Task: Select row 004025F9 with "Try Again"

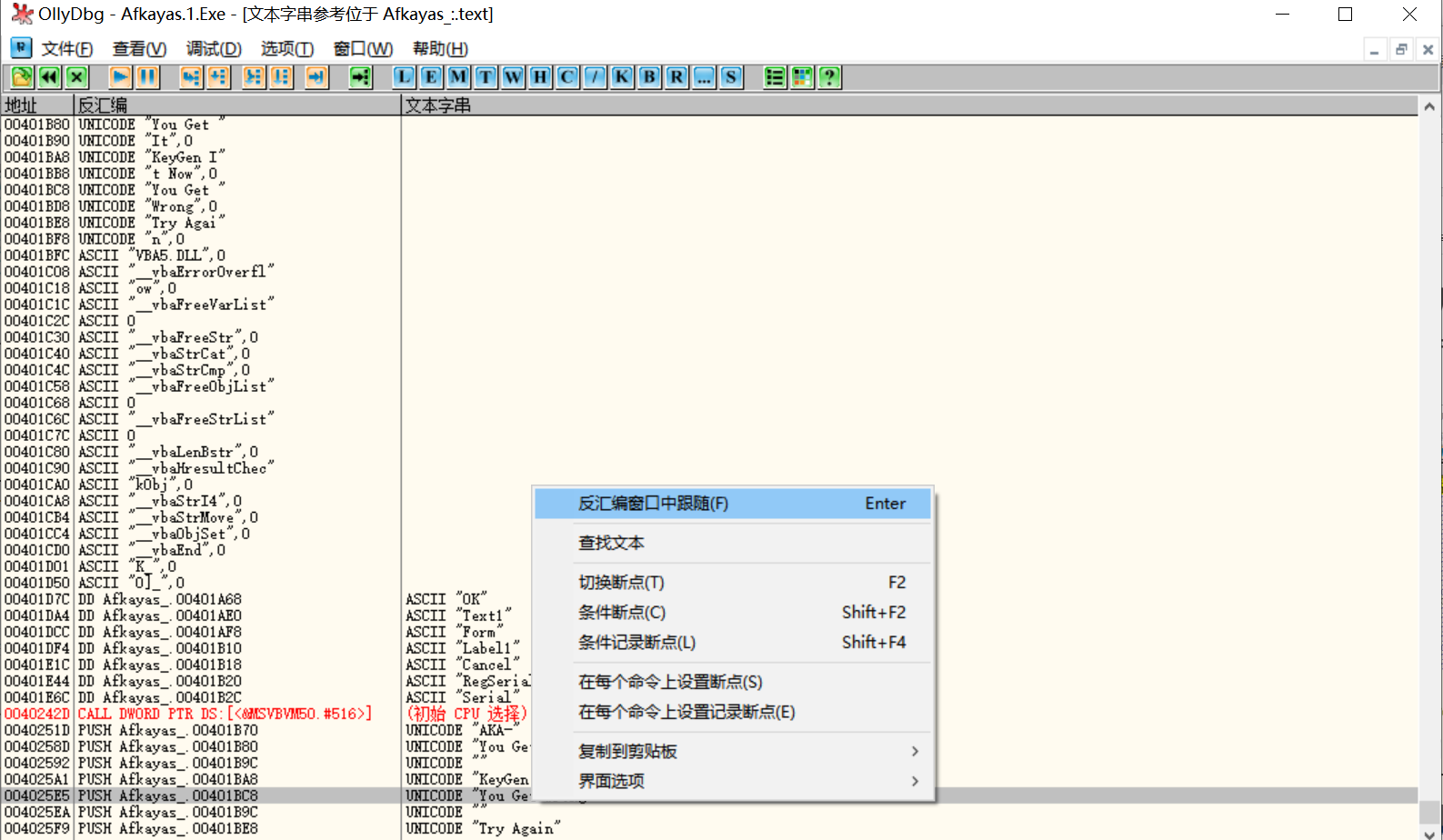Action: 709,828
